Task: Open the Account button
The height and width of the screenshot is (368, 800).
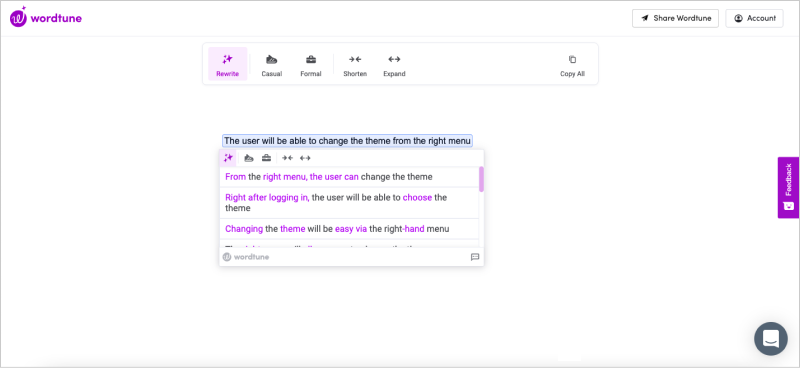Action: [754, 18]
